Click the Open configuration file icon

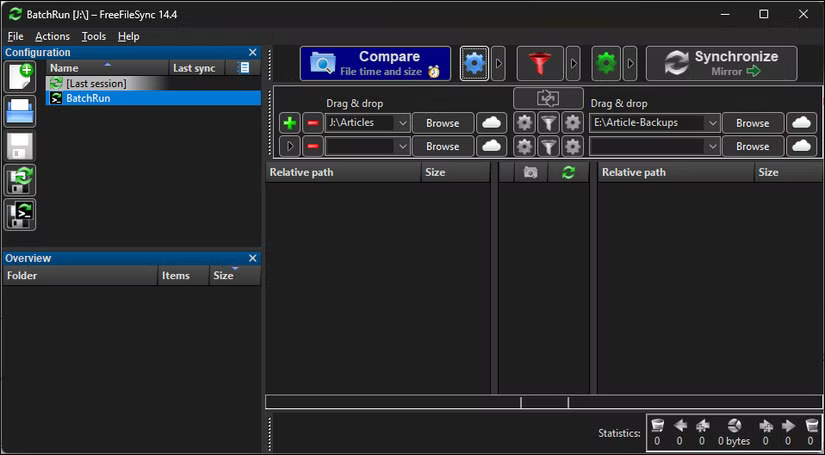[21, 112]
